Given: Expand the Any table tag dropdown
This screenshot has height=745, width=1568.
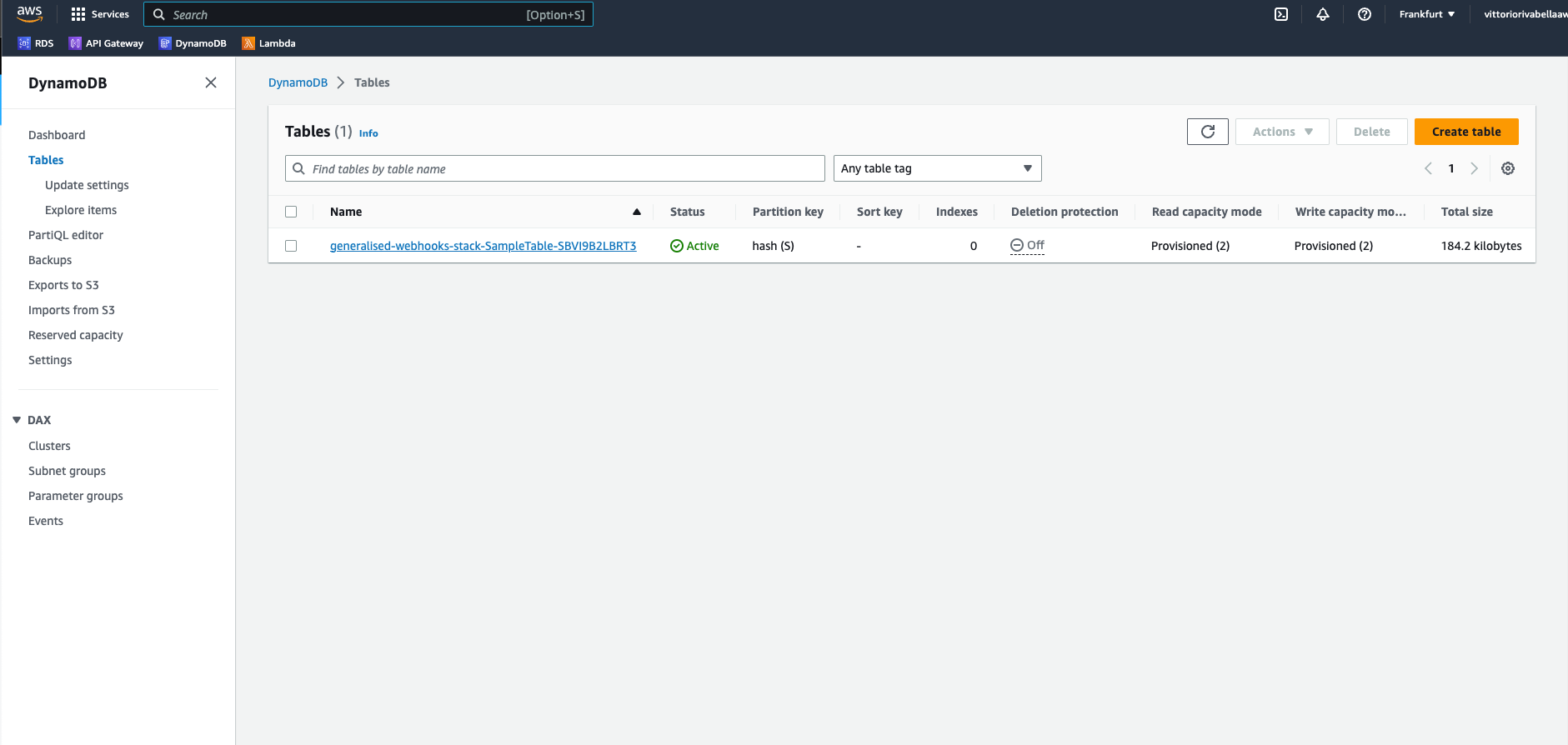Looking at the screenshot, I should click(937, 168).
